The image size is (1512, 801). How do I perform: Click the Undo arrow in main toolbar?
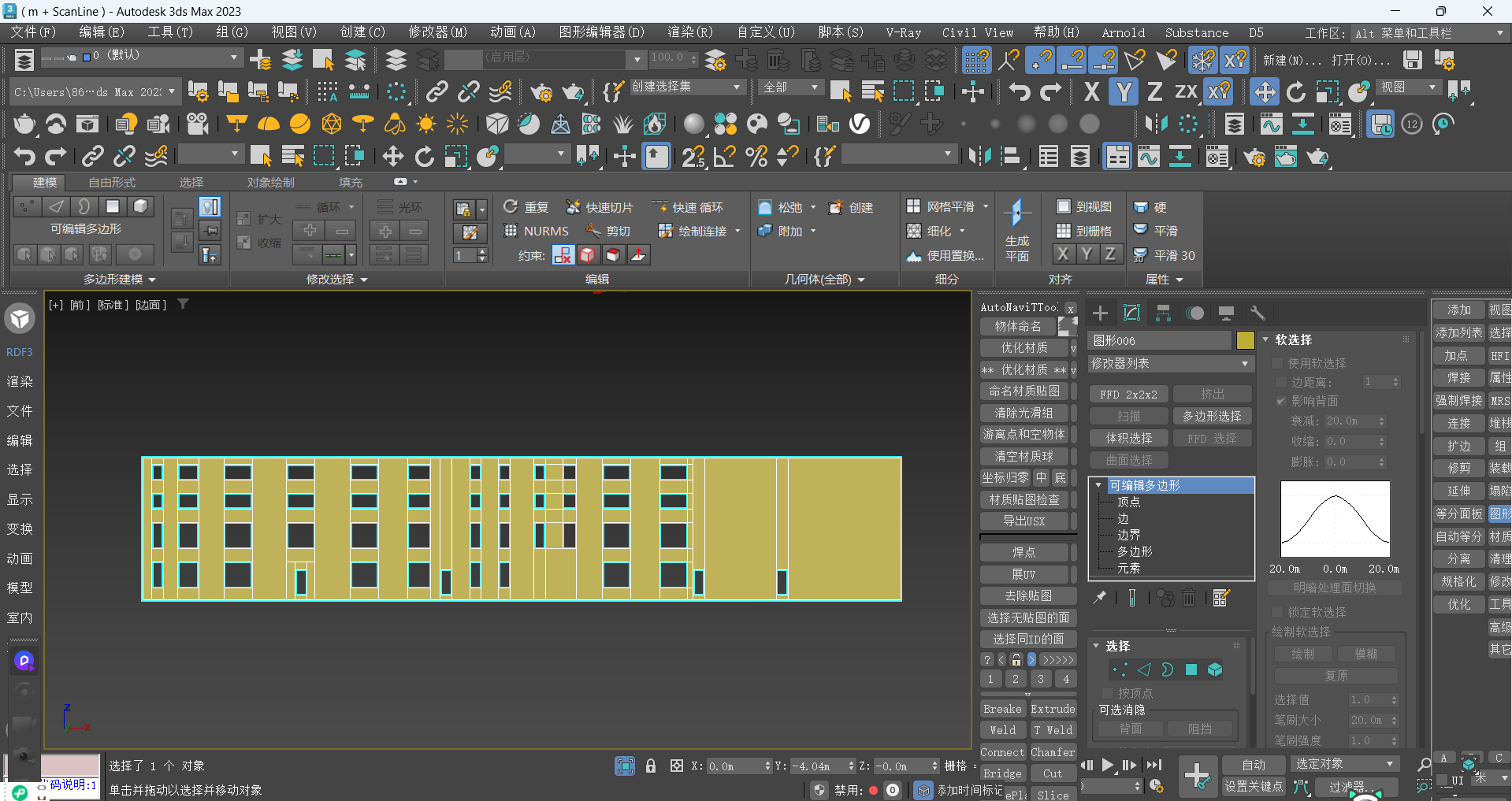(x=1020, y=91)
